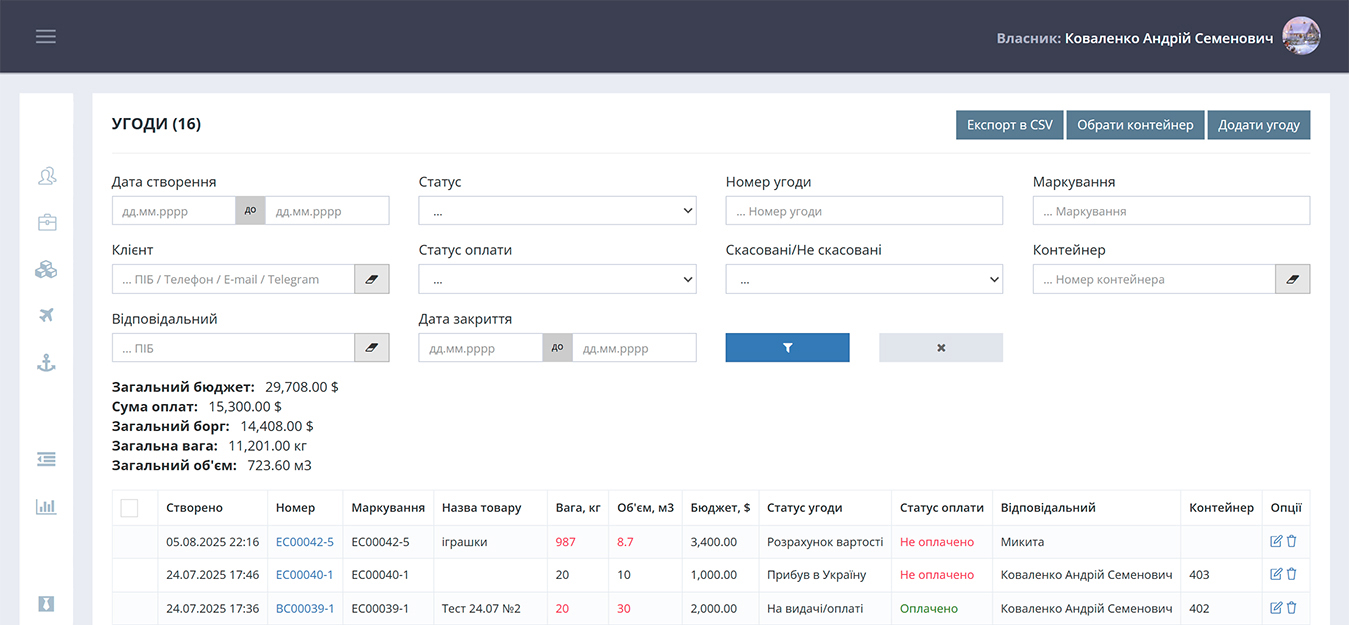Open the airplane shipments icon in sidebar
This screenshot has height=625, width=1349.
click(x=46, y=316)
